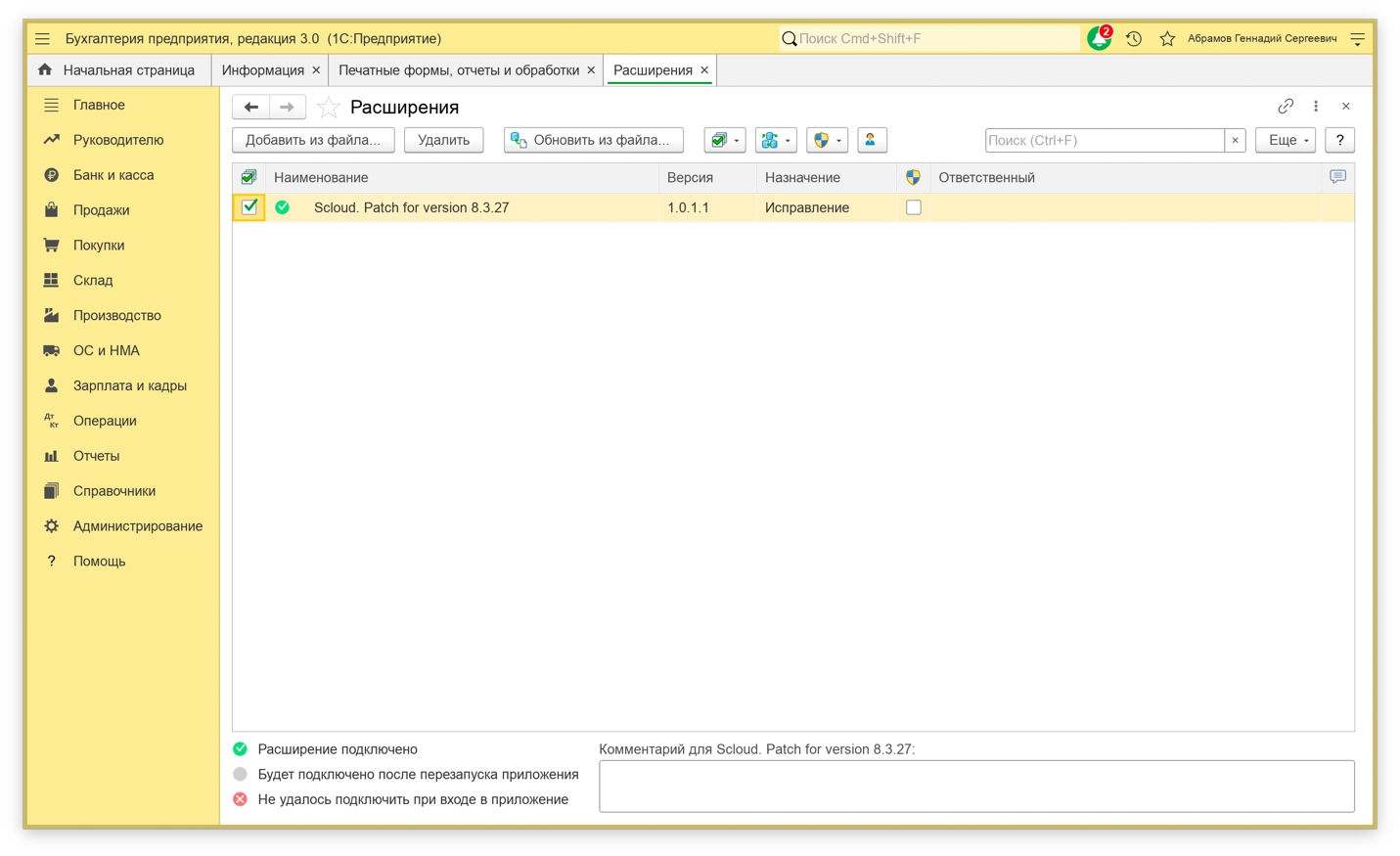Click Добавить из файла button

pyautogui.click(x=313, y=140)
